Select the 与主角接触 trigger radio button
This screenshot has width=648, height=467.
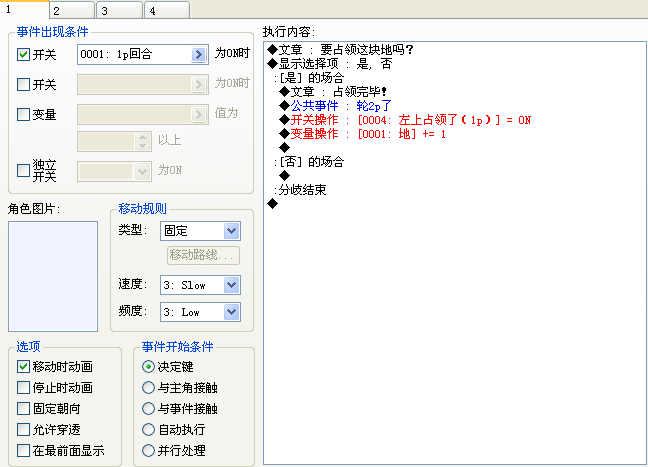148,387
